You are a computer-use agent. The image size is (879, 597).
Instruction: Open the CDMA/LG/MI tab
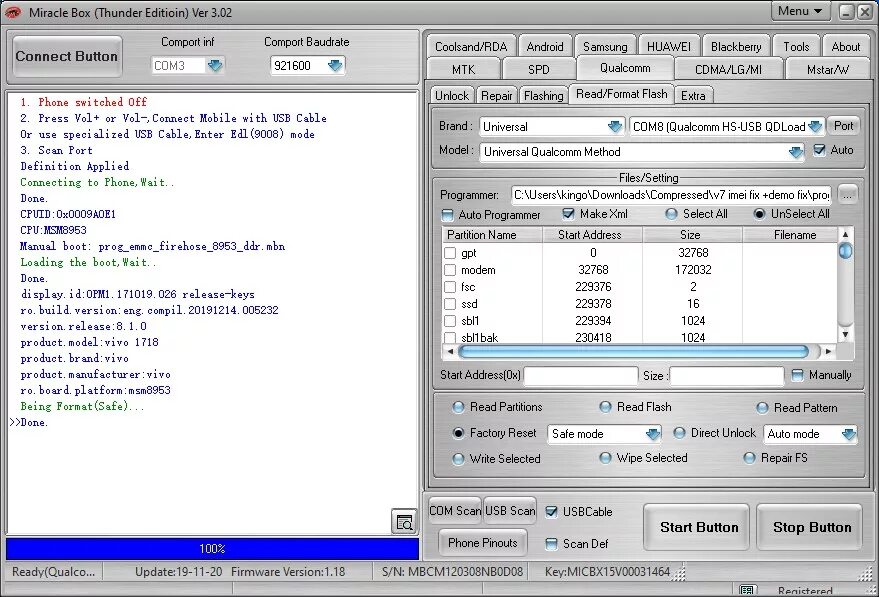coord(728,70)
